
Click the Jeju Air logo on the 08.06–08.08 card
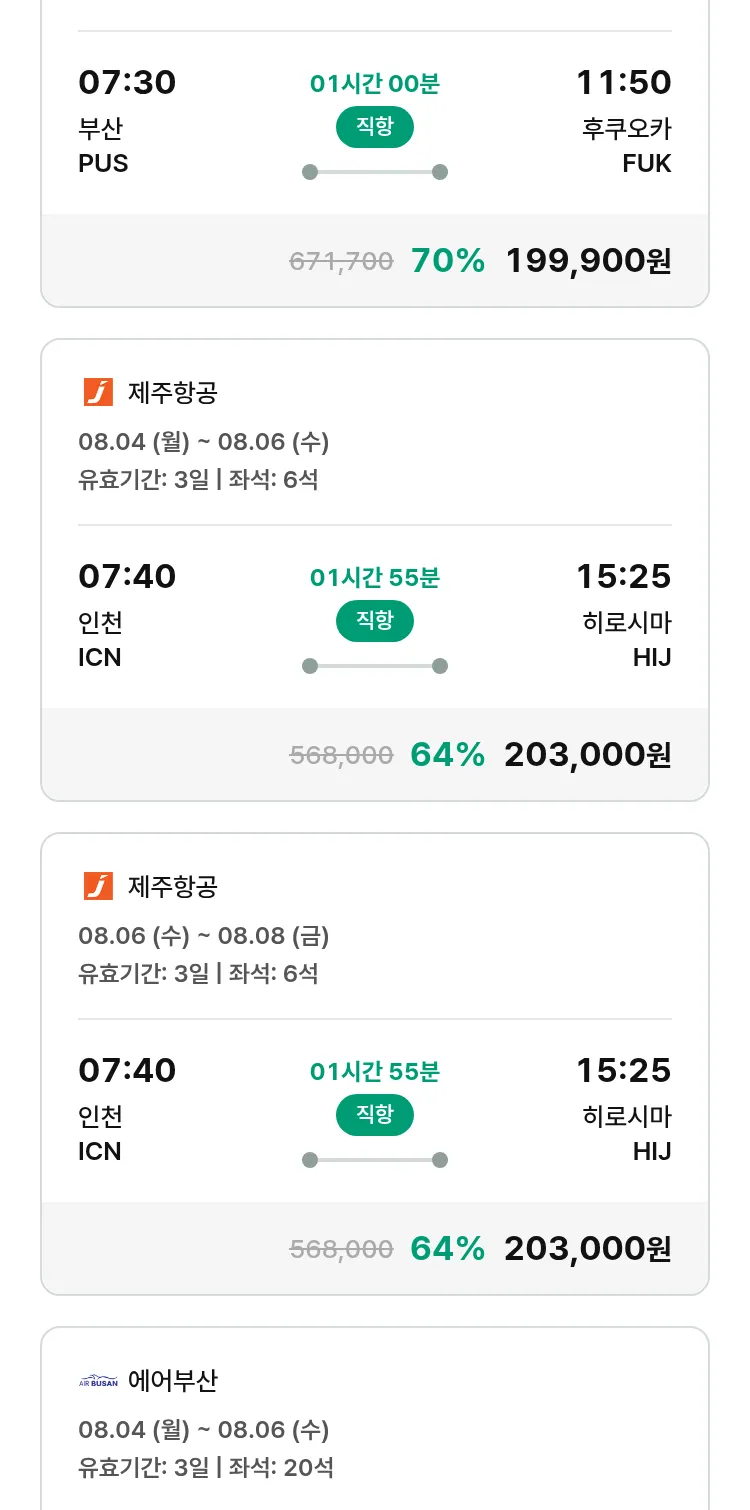tap(98, 886)
